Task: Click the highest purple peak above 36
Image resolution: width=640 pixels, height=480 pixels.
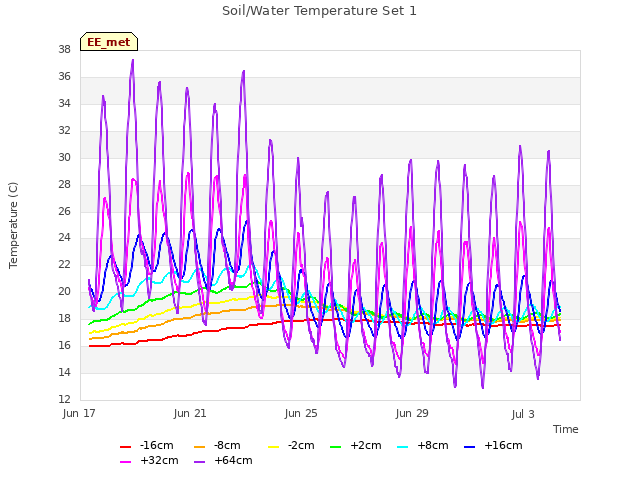Action: [133, 60]
